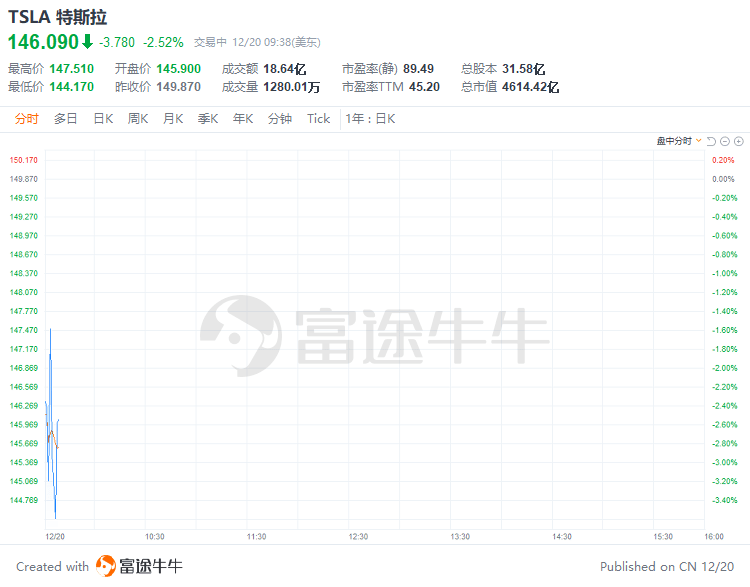Select the 月K tab
This screenshot has width=750, height=587.
pyautogui.click(x=173, y=119)
